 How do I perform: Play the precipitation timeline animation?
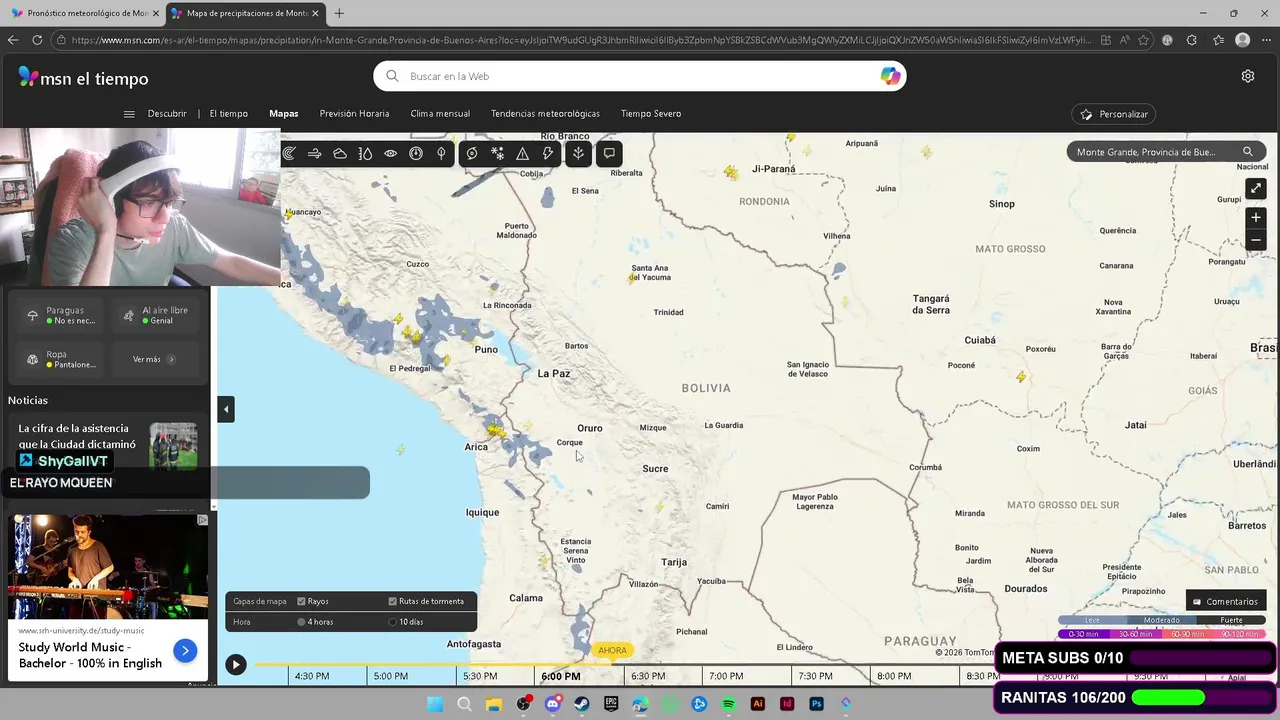(x=235, y=664)
